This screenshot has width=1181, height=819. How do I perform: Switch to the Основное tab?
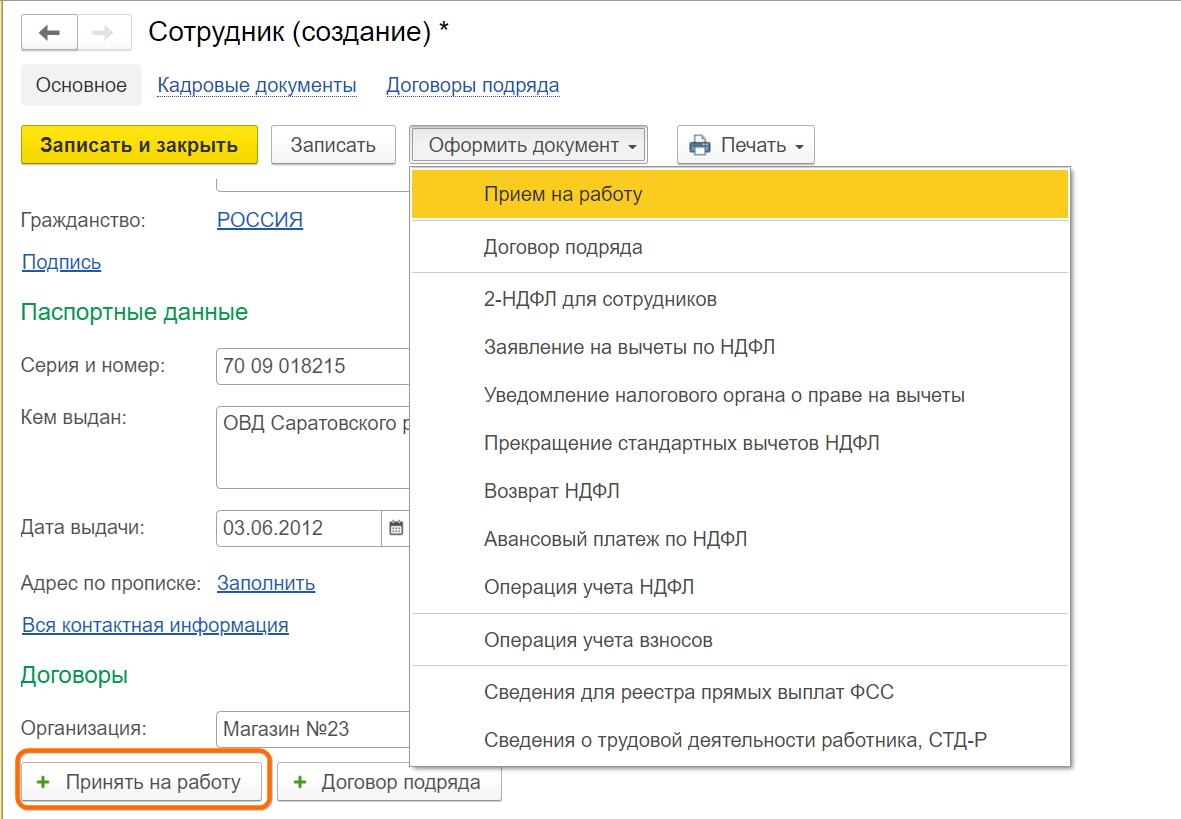tap(81, 85)
